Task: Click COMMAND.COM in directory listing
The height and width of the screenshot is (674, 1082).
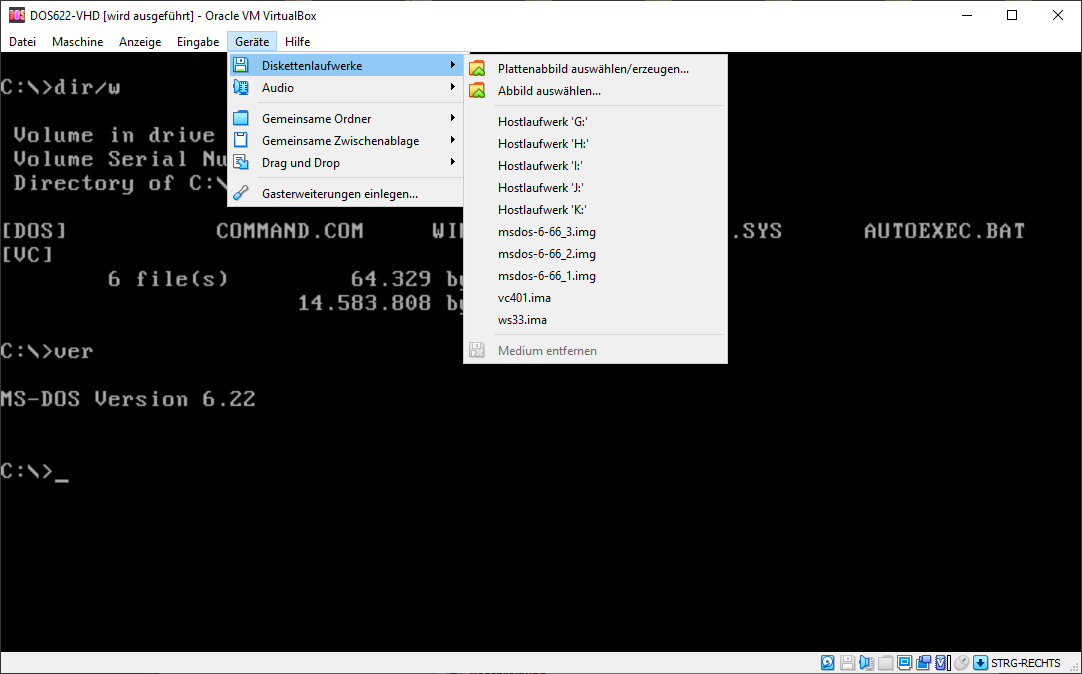Action: point(290,230)
